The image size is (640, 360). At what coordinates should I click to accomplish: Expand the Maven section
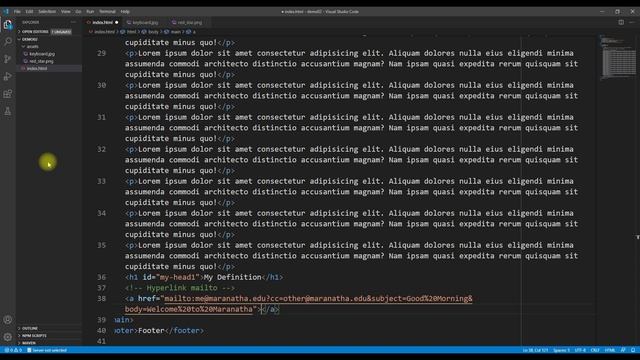pyautogui.click(x=29, y=343)
